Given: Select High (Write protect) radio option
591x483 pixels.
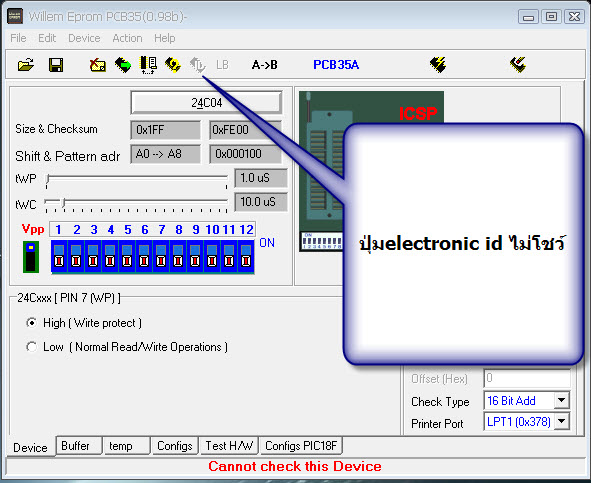Looking at the screenshot, I should click(x=32, y=323).
